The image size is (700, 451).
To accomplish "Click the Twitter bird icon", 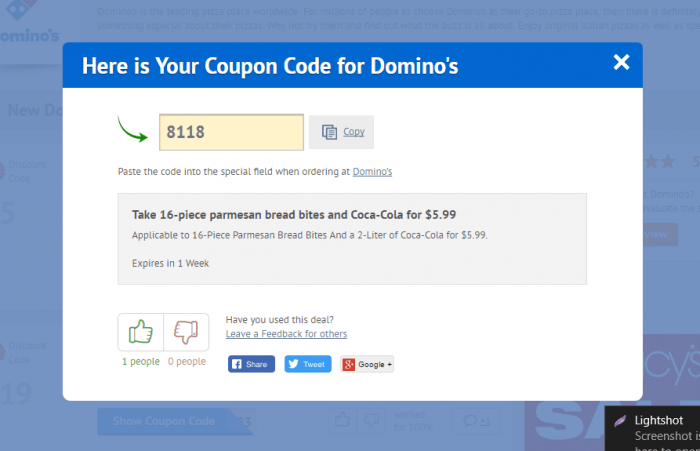I will click(293, 364).
